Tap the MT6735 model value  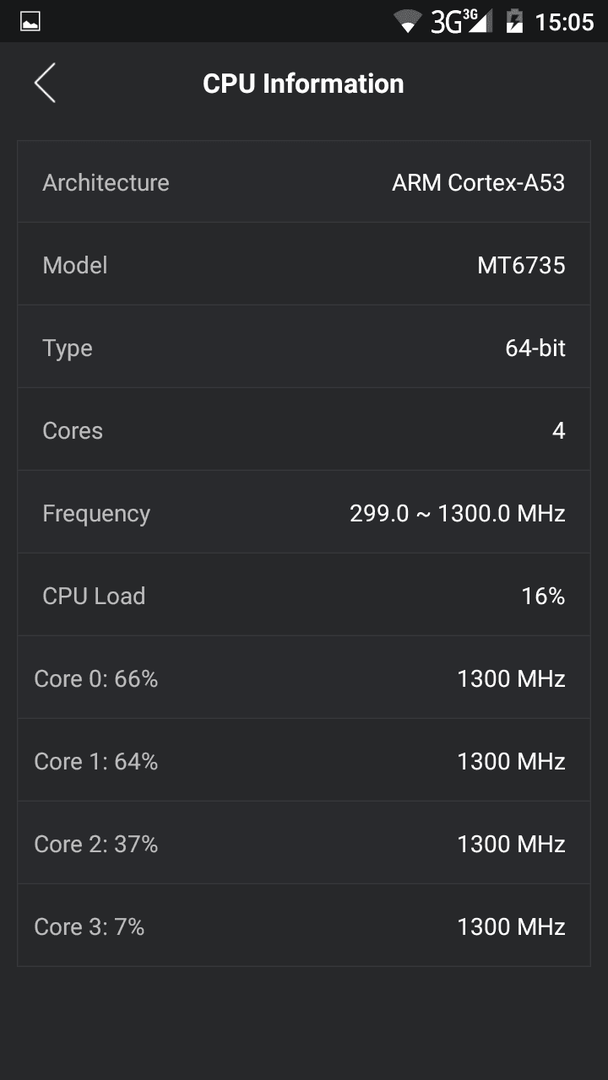point(521,265)
